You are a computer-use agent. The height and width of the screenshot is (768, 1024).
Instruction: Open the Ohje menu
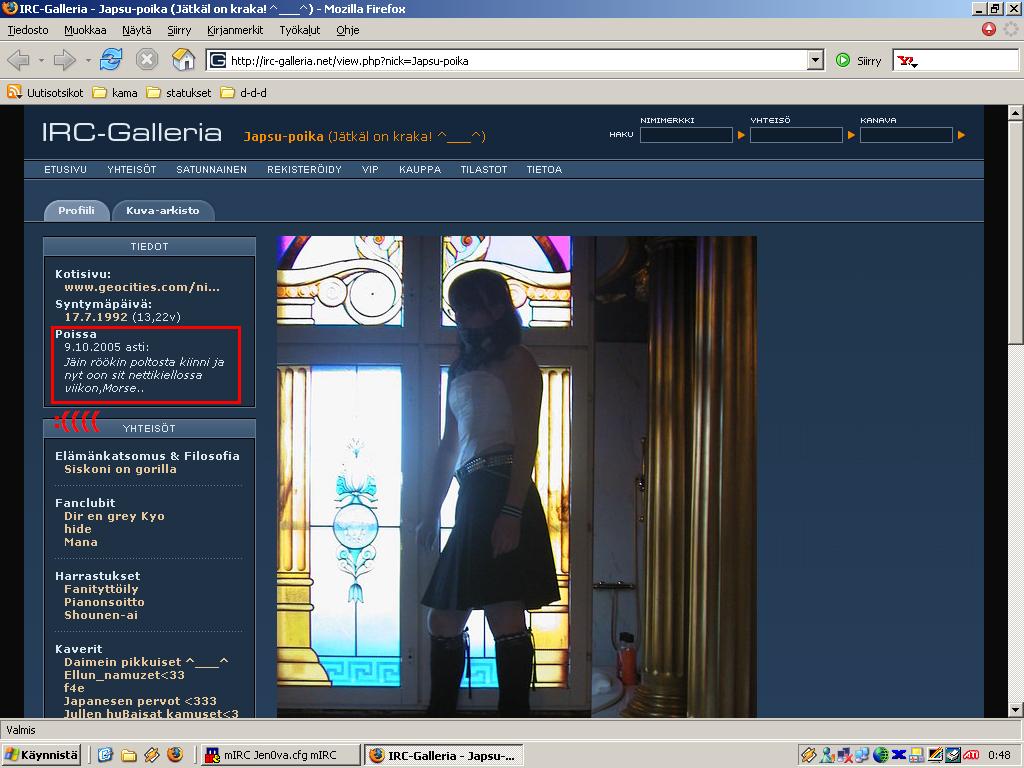347,30
